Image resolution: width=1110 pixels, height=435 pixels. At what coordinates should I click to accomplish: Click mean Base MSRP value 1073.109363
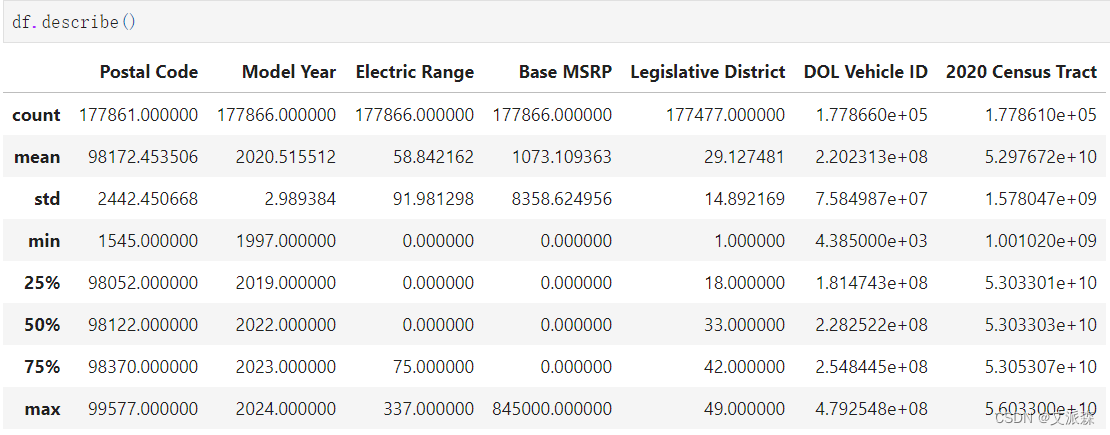[561, 157]
